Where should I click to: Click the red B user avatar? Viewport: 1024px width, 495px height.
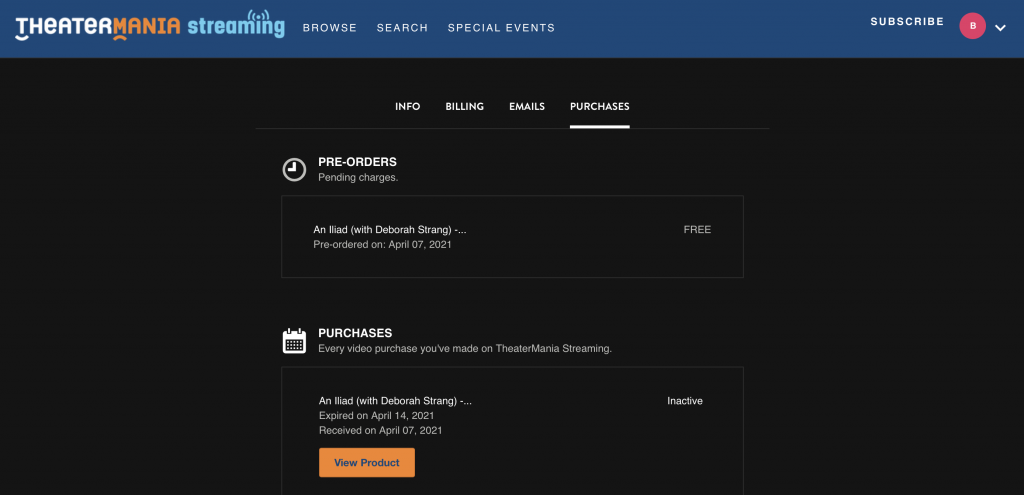pyautogui.click(x=972, y=26)
